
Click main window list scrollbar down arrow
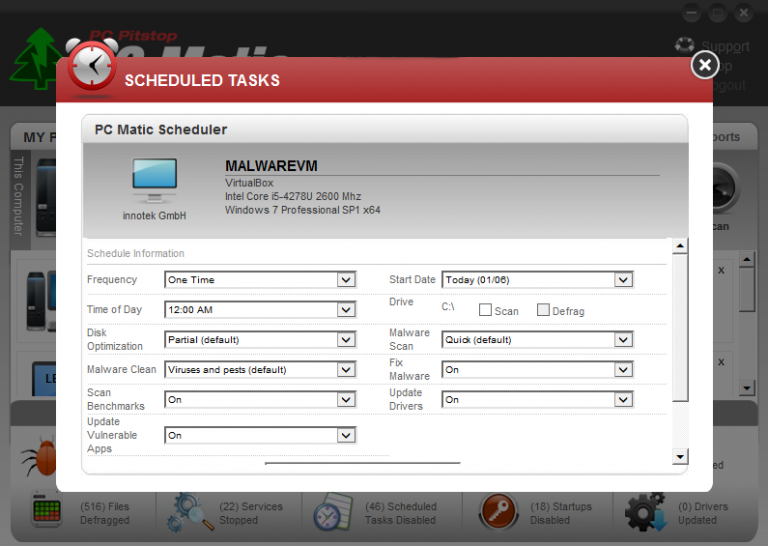[746, 388]
